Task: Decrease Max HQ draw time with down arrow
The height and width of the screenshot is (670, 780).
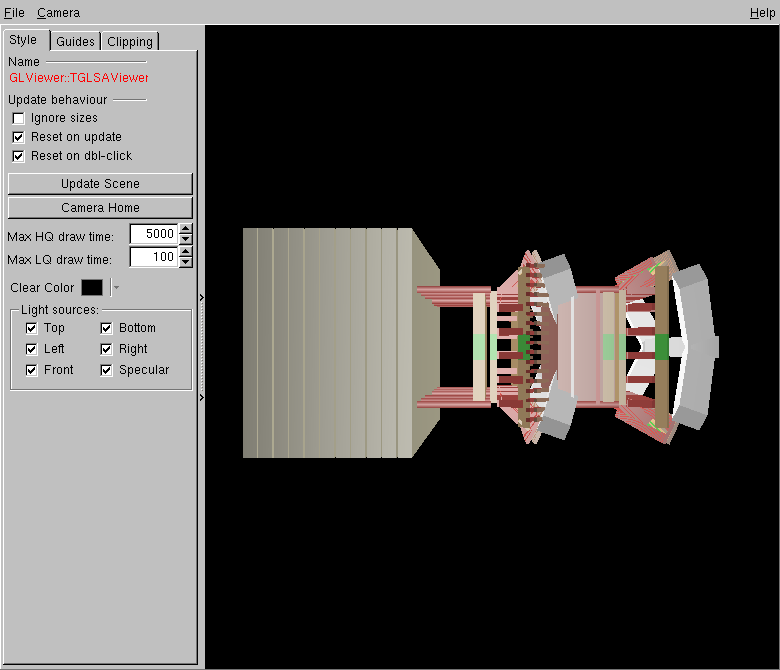Action: 185,239
